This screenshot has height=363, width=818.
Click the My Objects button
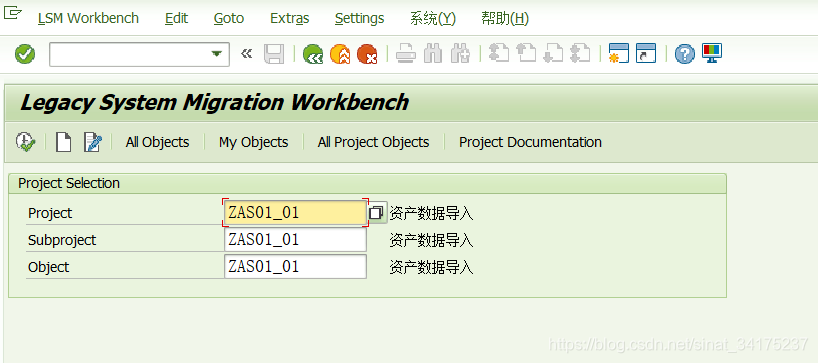point(254,142)
